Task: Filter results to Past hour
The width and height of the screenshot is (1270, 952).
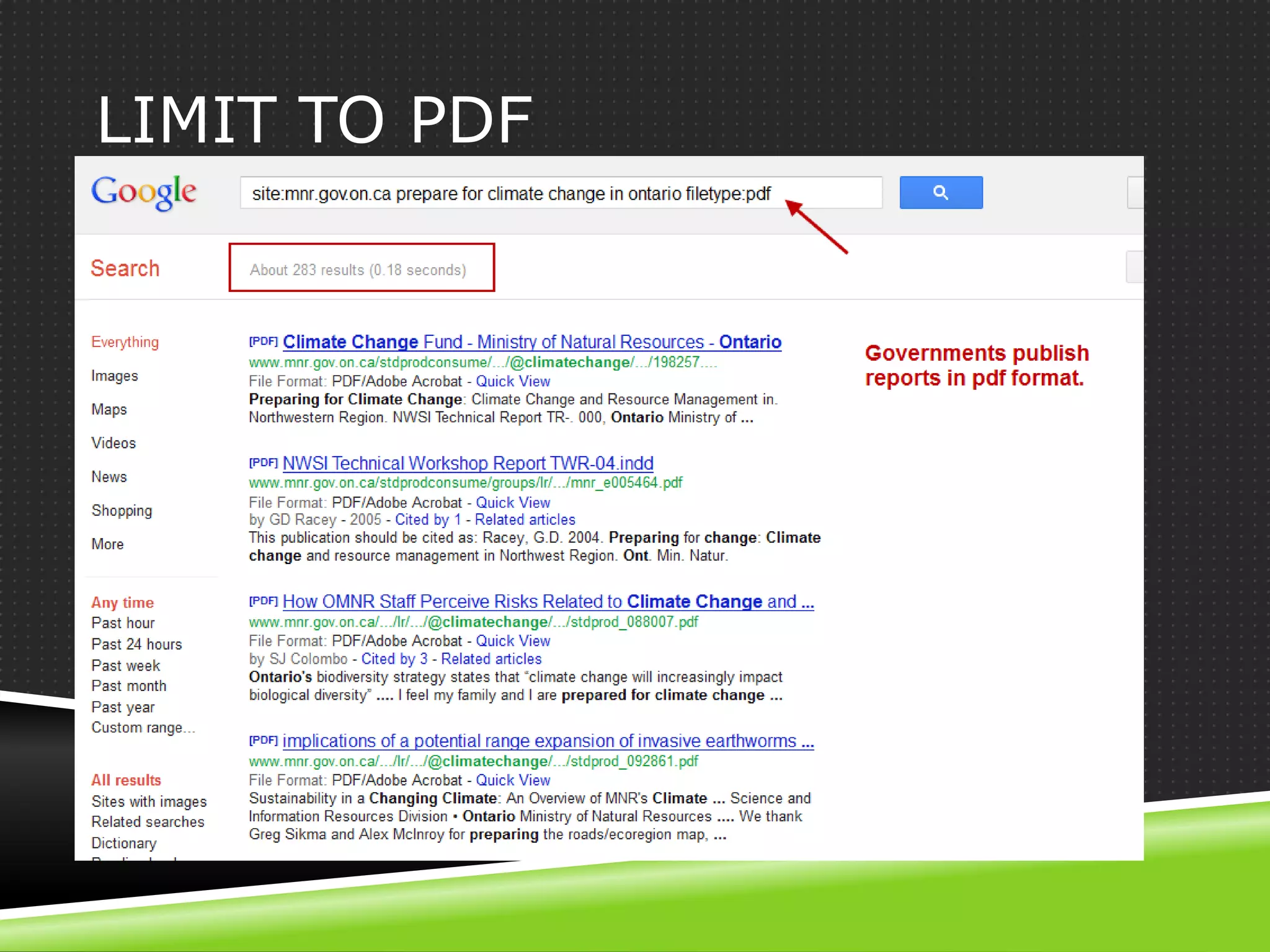Action: [x=123, y=623]
